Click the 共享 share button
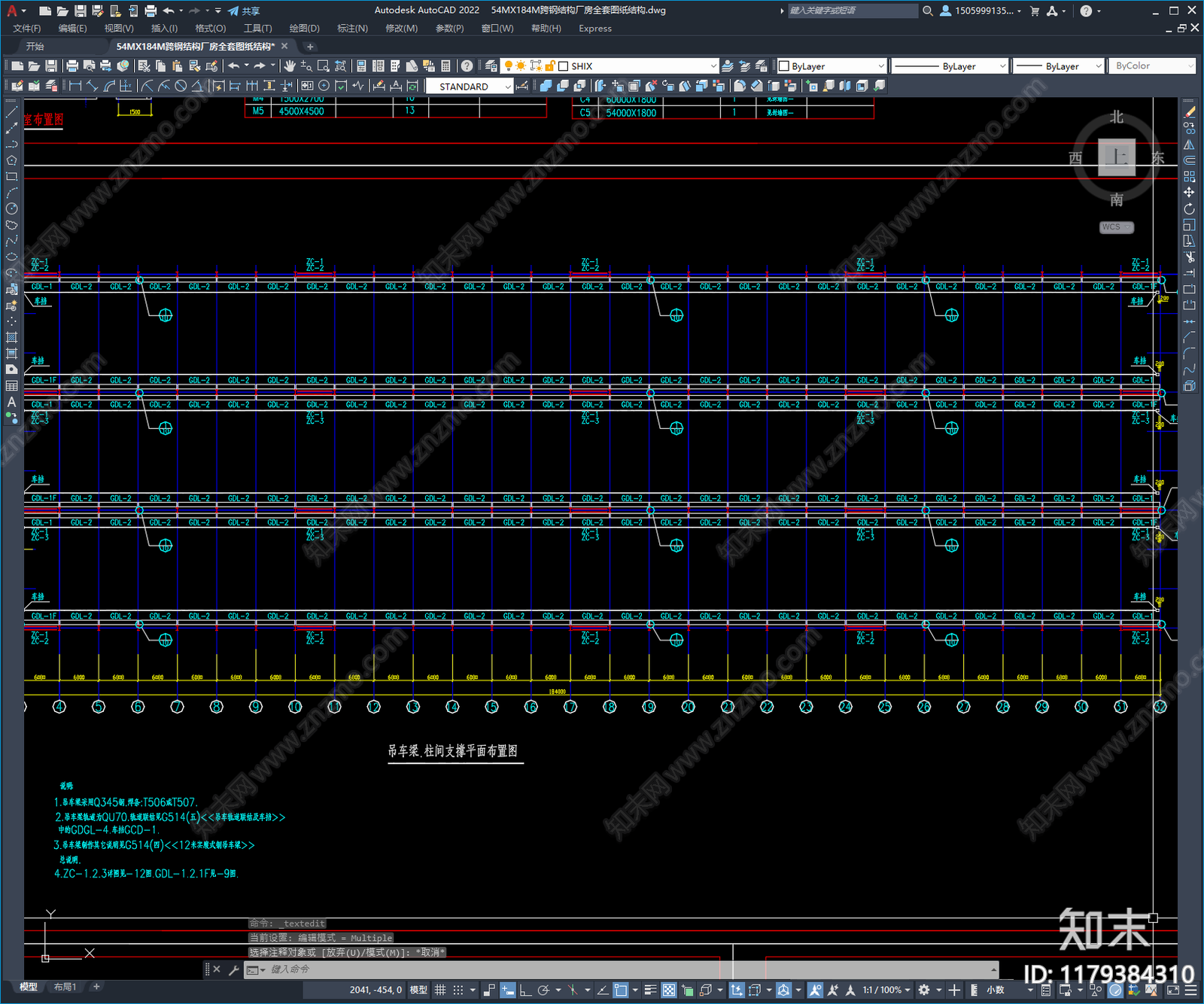 pos(244,11)
